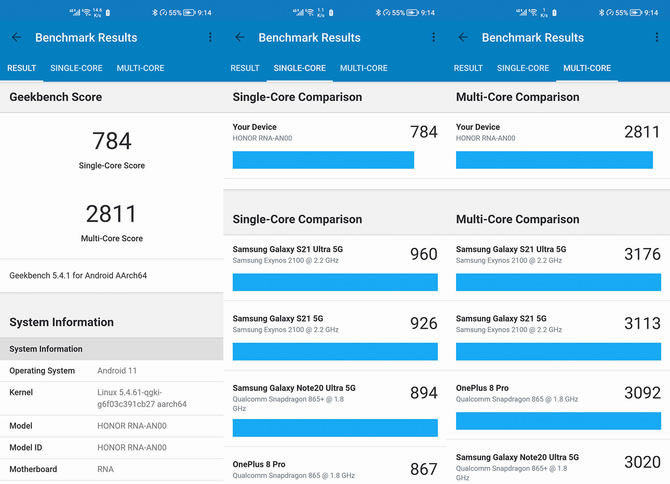670x484 pixels.
Task: Tap battery icon in middle screen status bar
Action: pos(413,13)
